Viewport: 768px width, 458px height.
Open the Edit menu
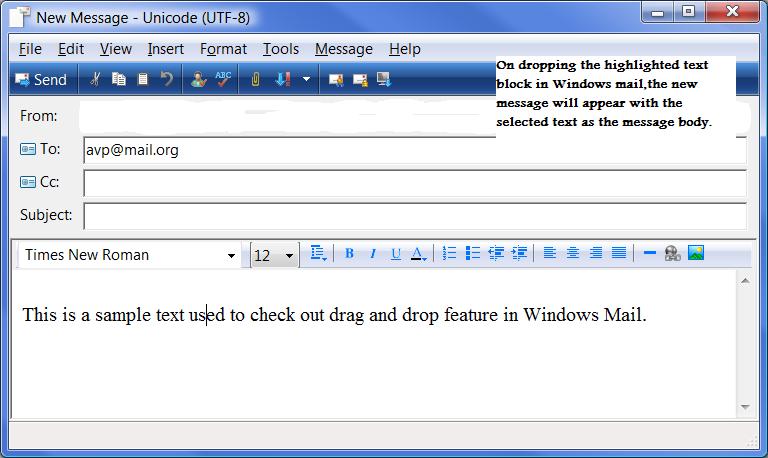71,49
